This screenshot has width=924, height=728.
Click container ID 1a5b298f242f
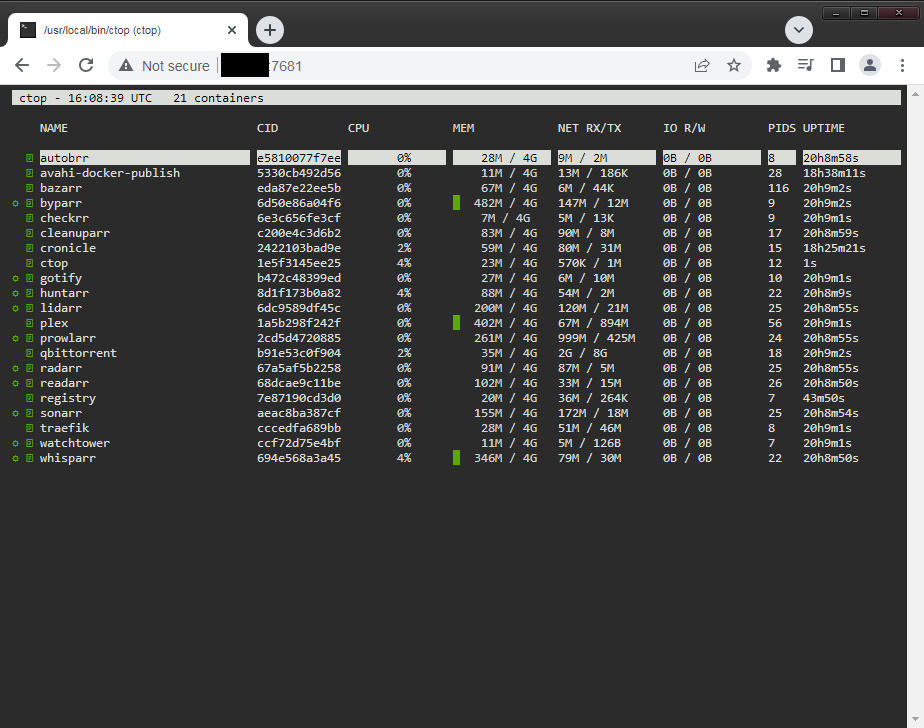(299, 323)
